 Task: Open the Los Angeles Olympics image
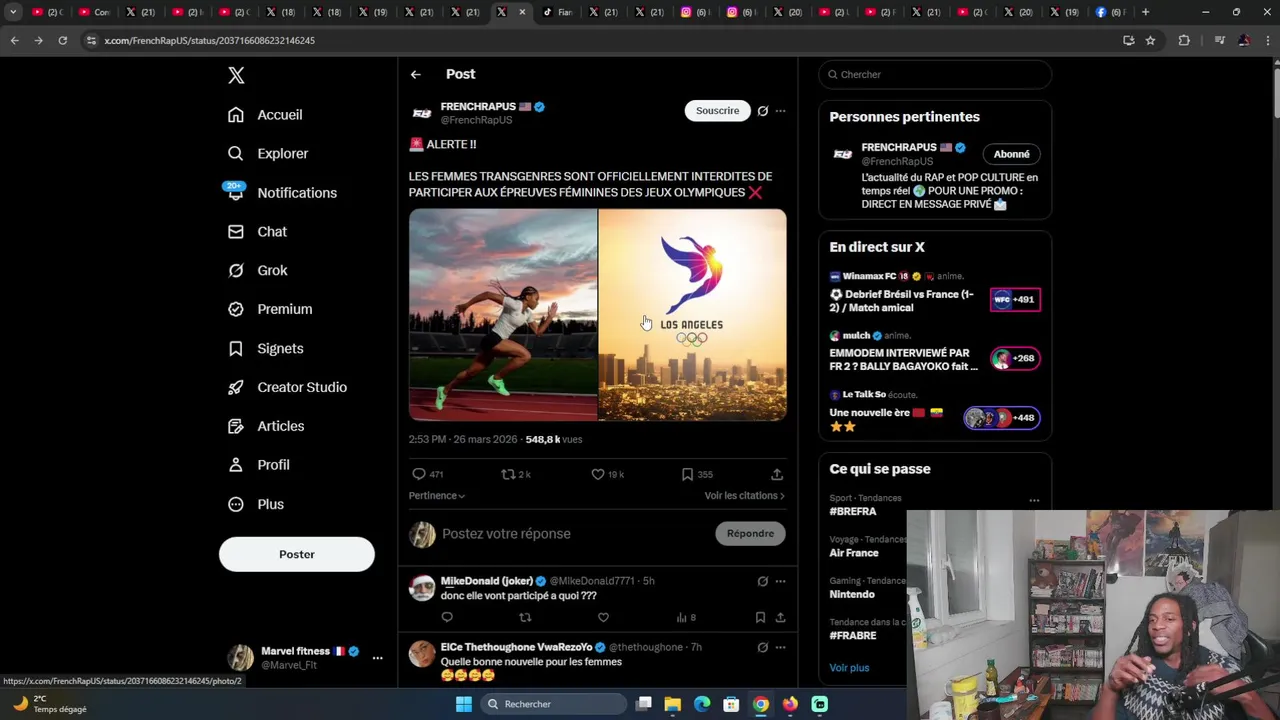click(x=692, y=315)
